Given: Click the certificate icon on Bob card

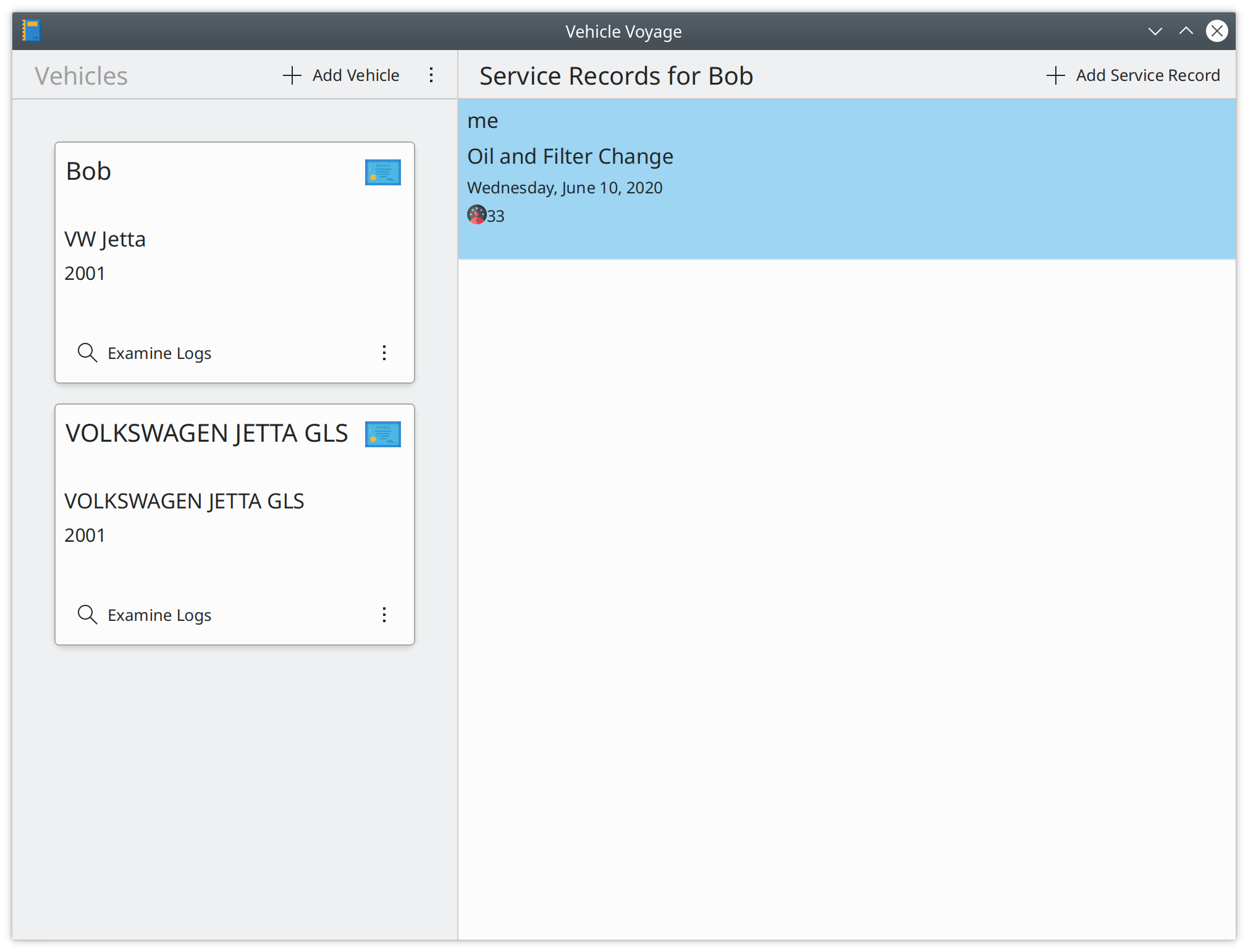Looking at the screenshot, I should click(x=382, y=172).
